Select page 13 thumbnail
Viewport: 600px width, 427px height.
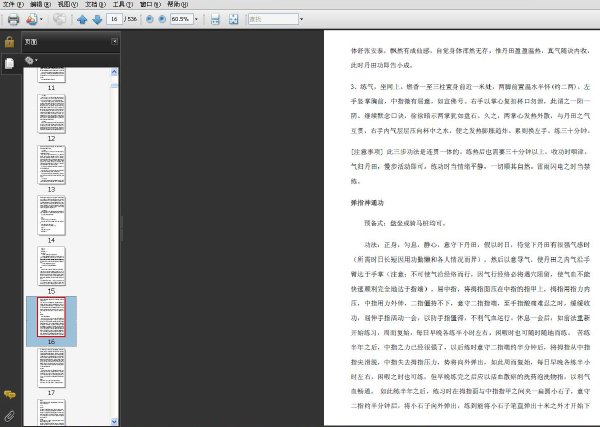coord(51,165)
